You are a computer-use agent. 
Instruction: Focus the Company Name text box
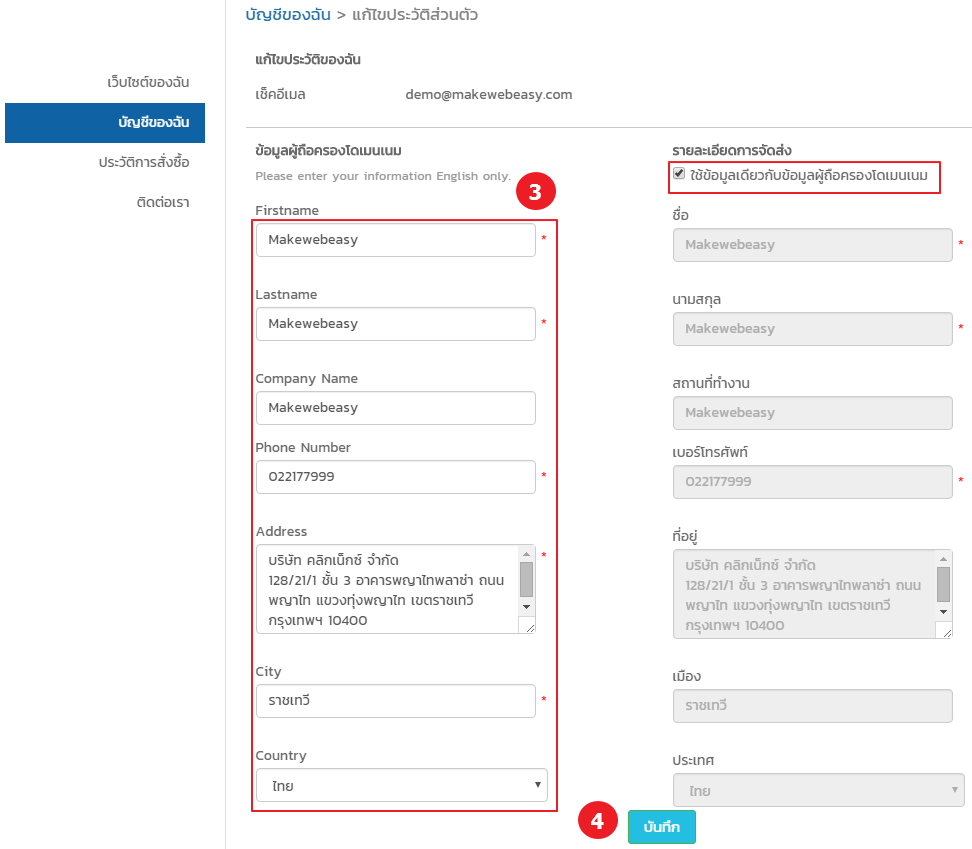tap(395, 408)
